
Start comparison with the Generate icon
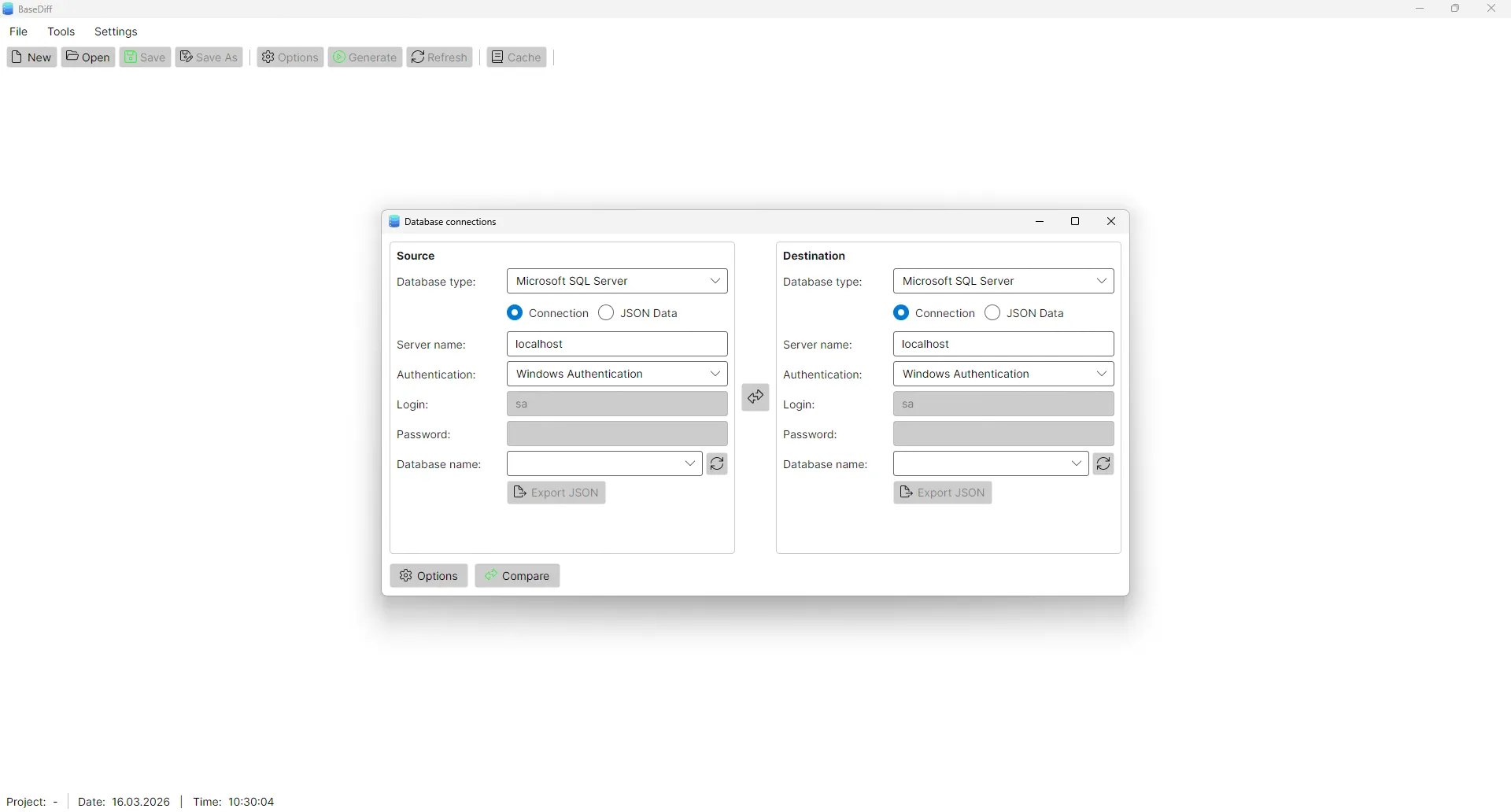[x=364, y=57]
